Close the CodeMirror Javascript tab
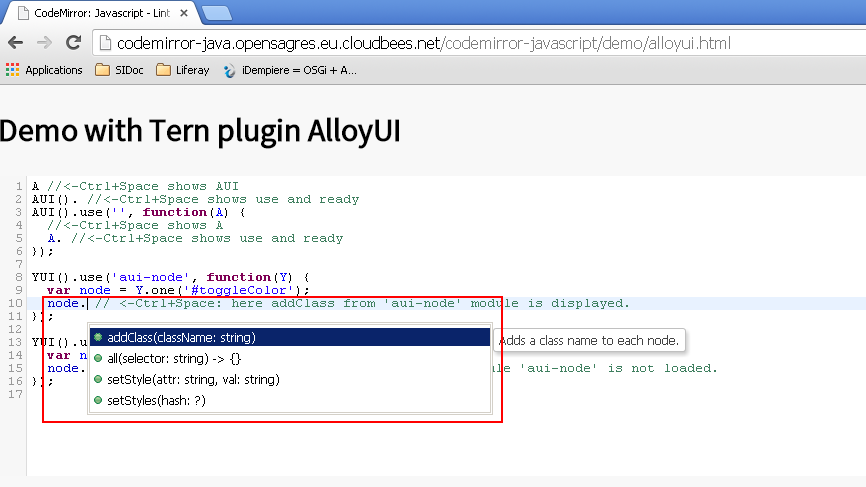866x487 pixels. 184,13
